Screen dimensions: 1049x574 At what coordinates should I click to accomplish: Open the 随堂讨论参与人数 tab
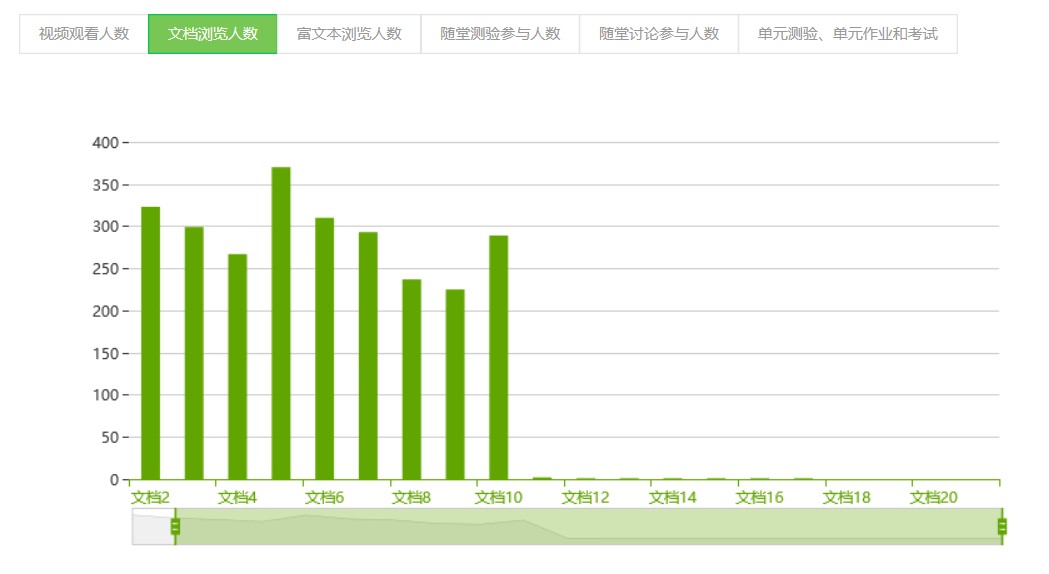pos(659,34)
